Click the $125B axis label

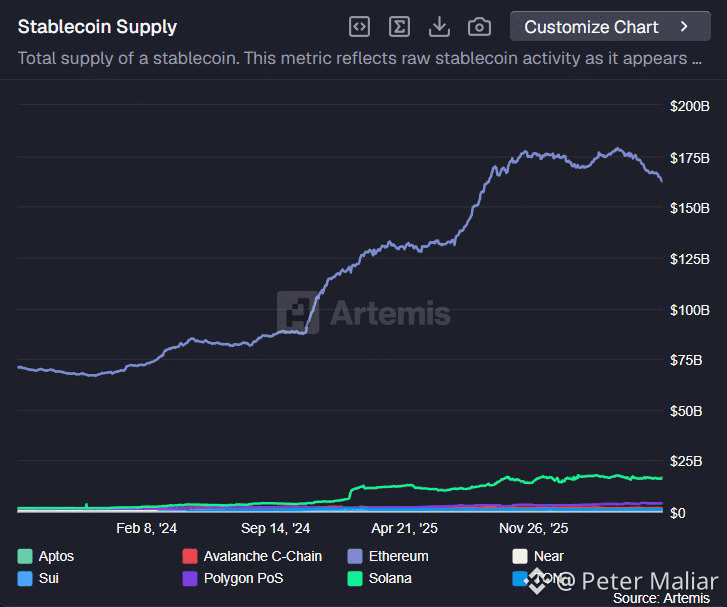(x=689, y=259)
